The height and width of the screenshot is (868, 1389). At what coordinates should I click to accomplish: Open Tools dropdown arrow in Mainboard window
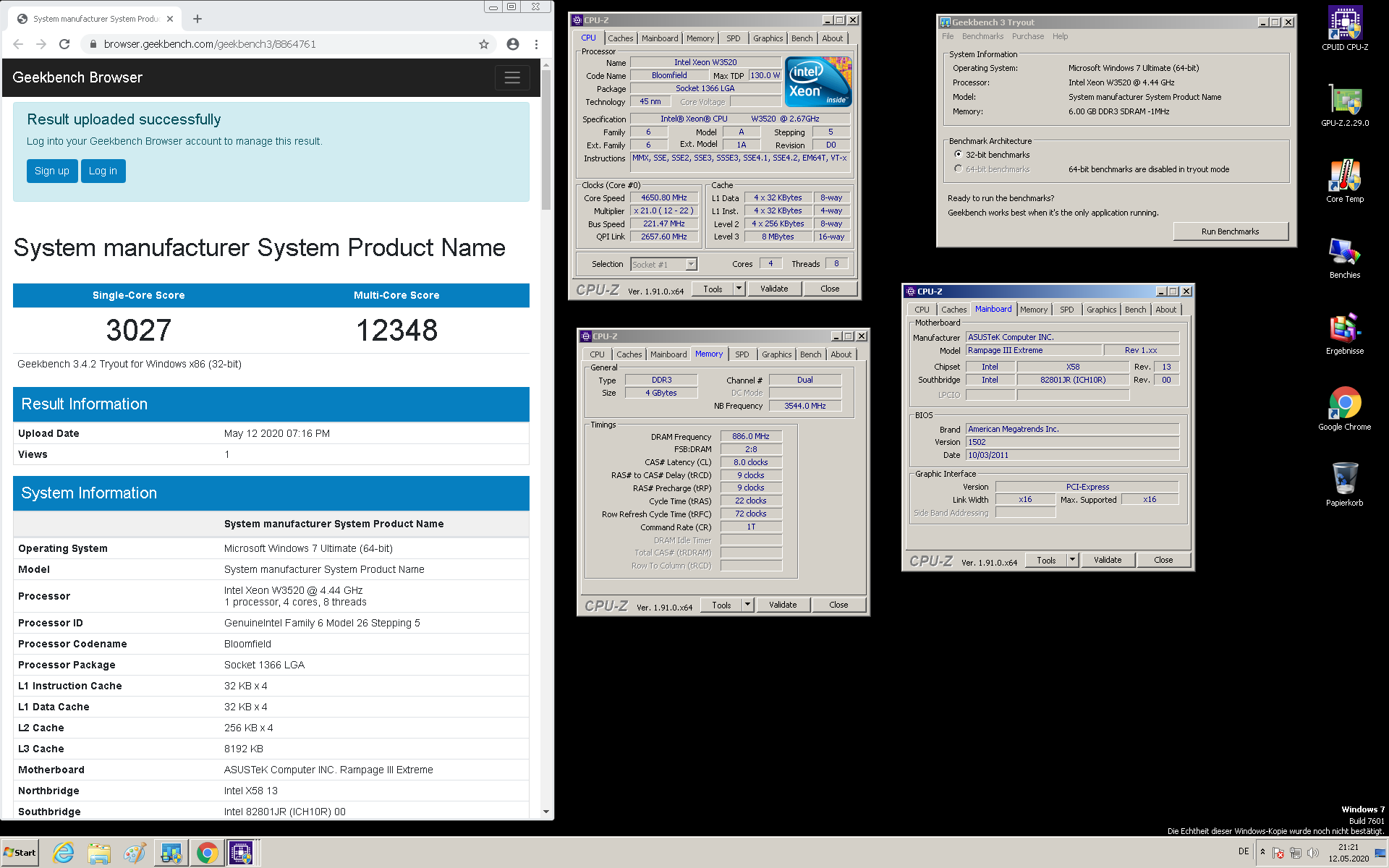1072,560
